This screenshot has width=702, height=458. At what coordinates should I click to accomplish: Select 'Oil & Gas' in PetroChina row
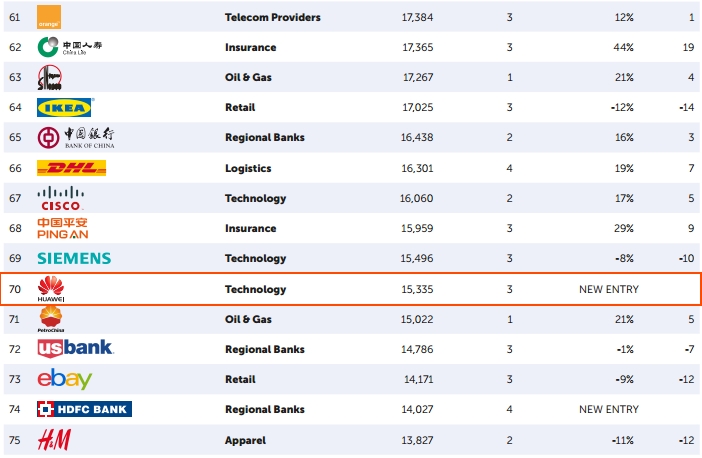(x=248, y=319)
